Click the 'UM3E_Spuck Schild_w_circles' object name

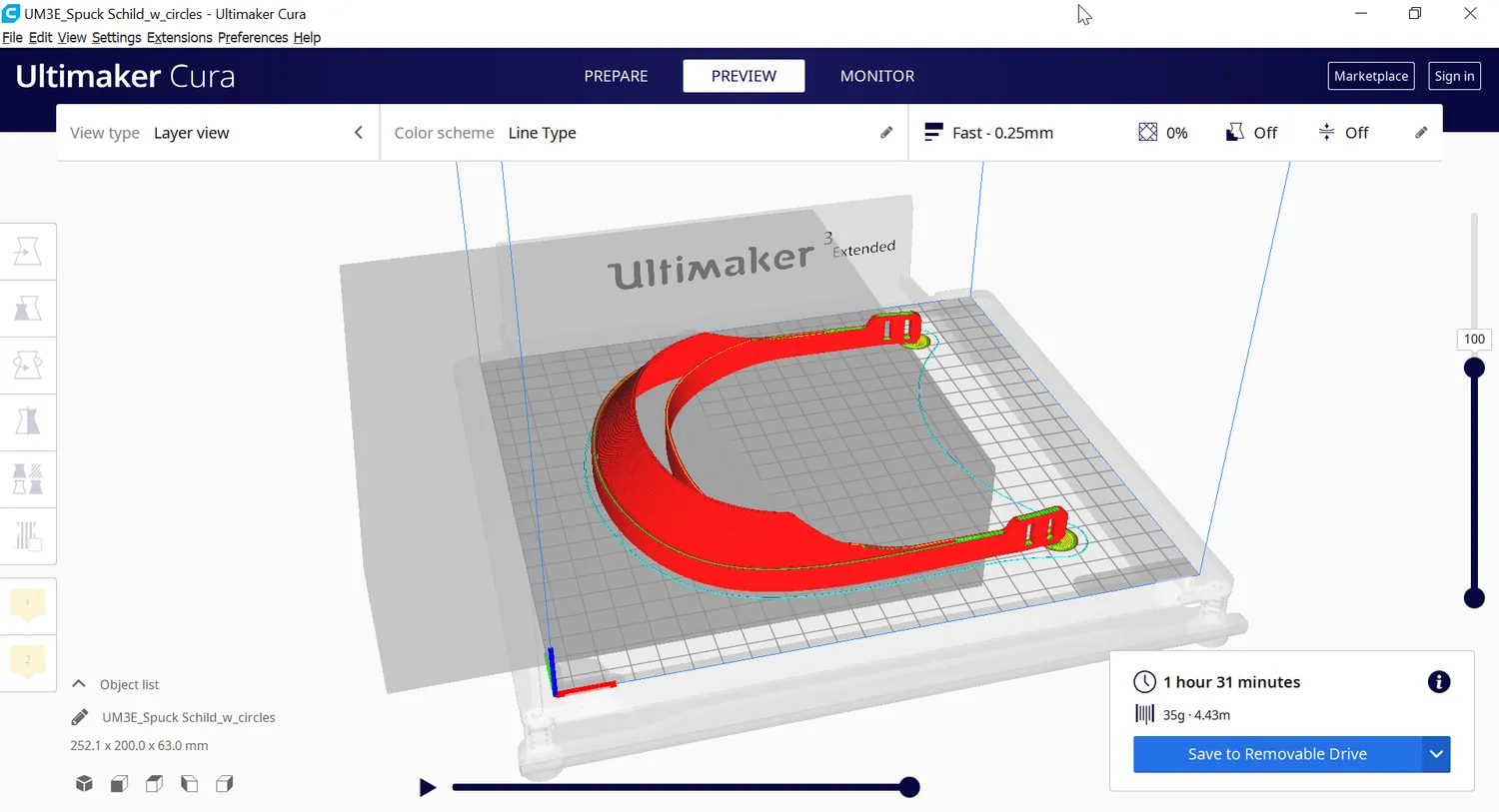pos(189,717)
